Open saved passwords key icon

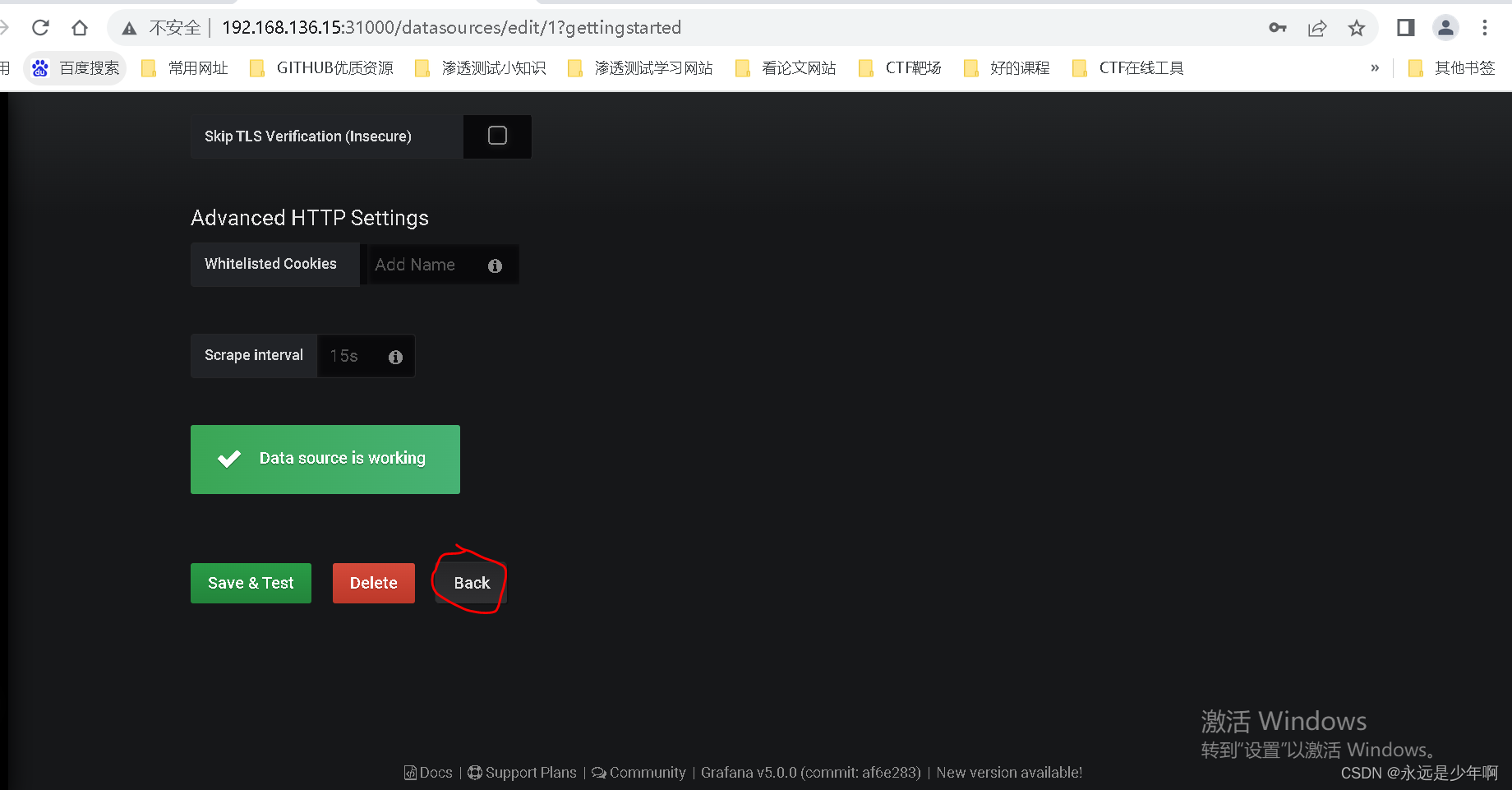click(1277, 28)
